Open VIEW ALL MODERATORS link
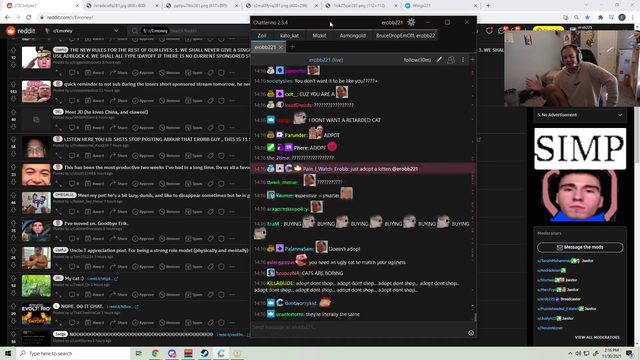 [x=597, y=338]
